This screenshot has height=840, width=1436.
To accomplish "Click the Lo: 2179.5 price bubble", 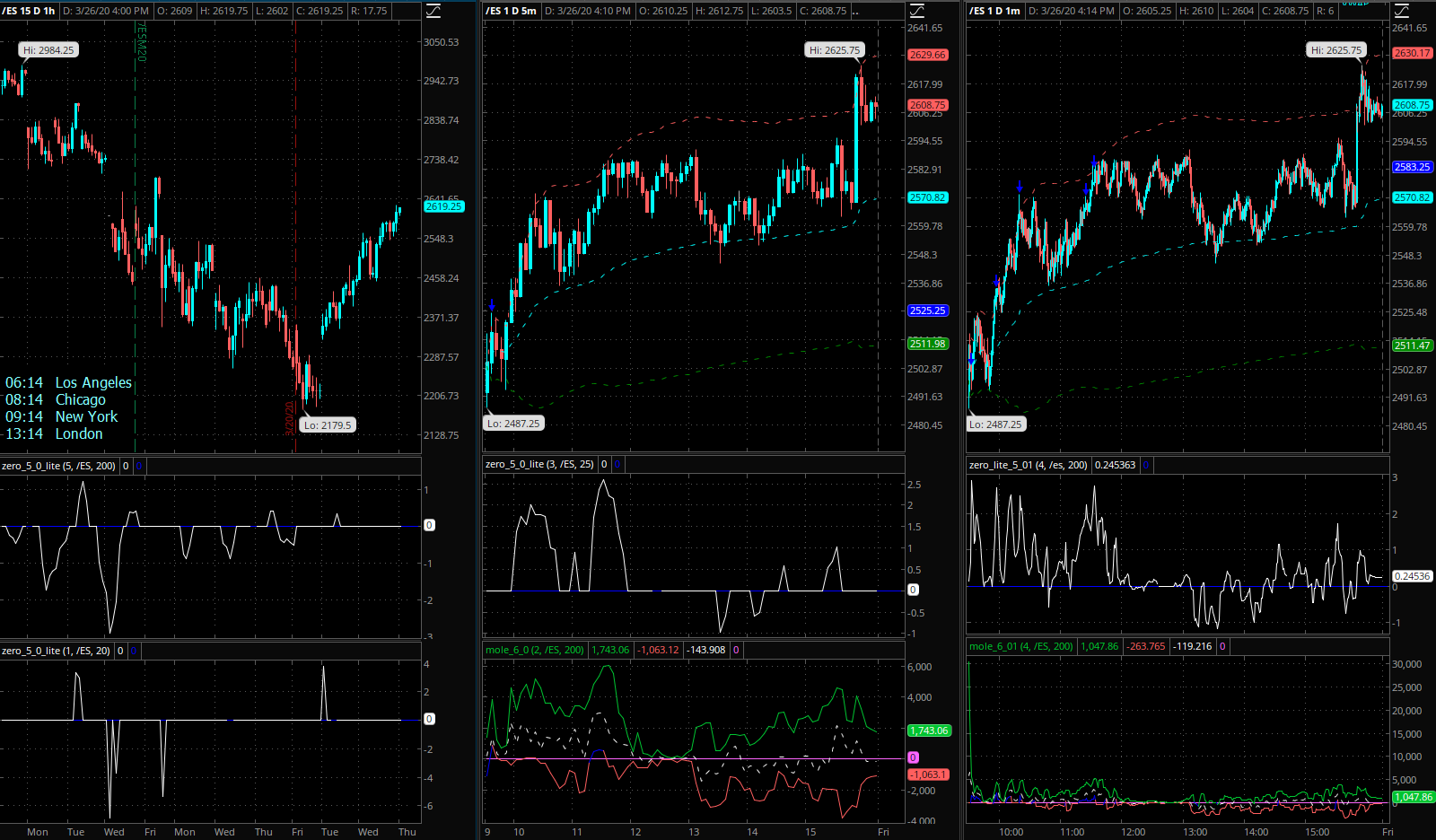I will pos(328,425).
